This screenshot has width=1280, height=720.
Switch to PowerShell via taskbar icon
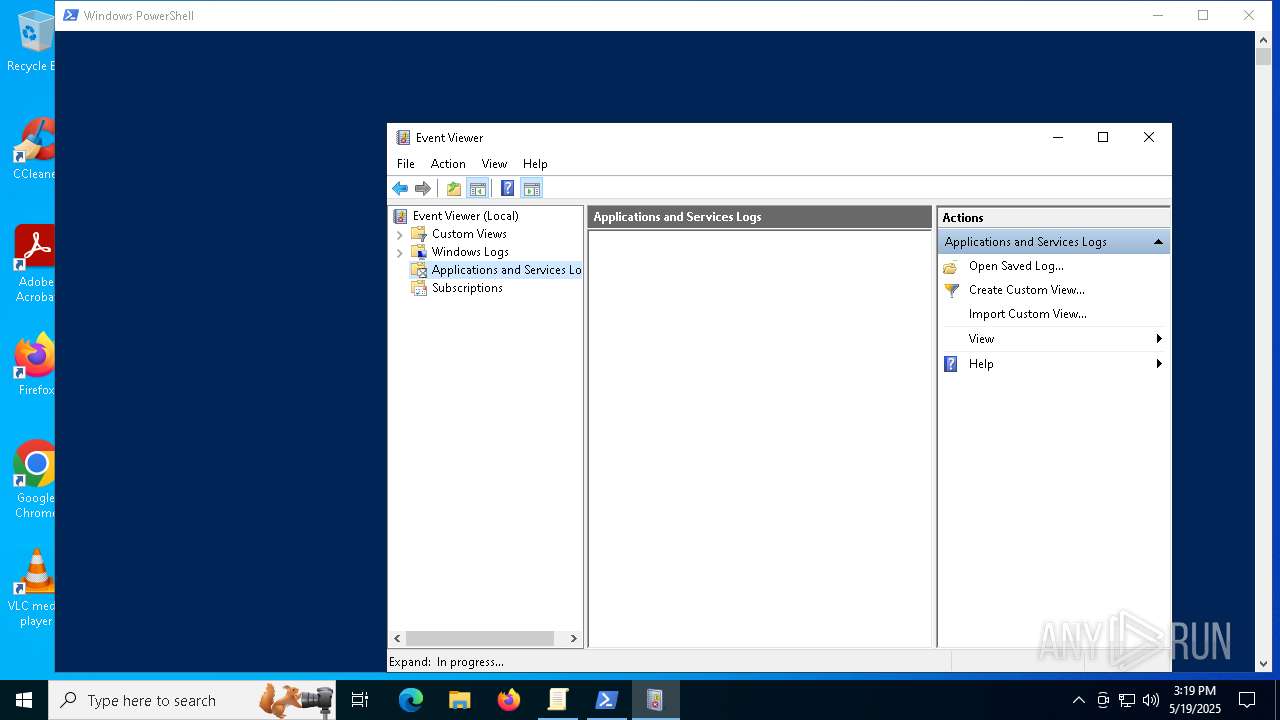click(606, 700)
